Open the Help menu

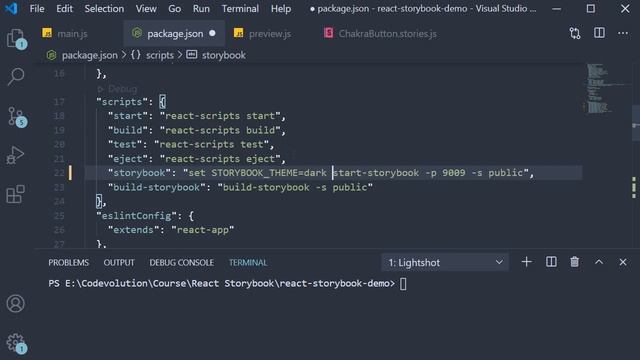tap(281, 9)
